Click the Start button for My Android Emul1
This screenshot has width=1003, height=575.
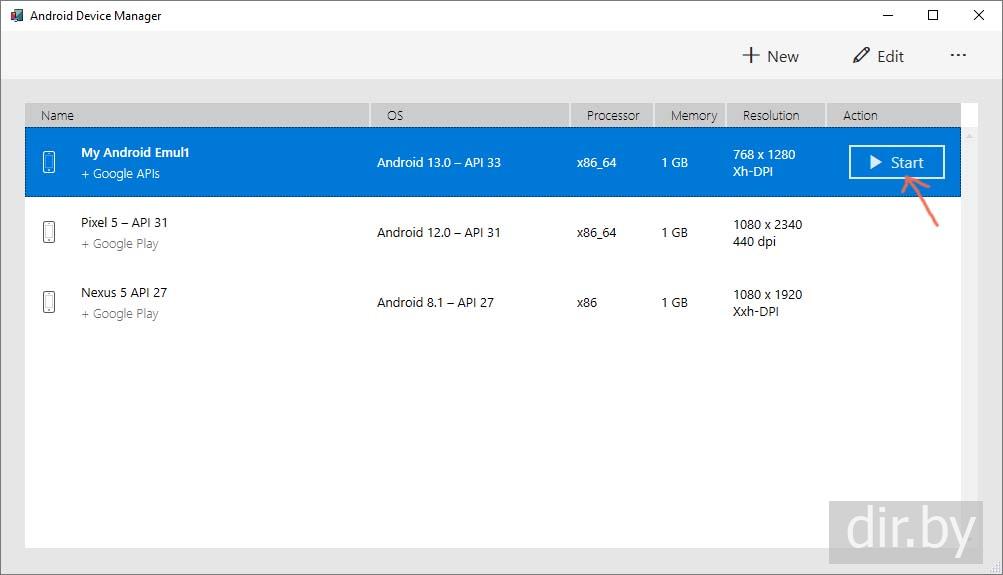point(896,162)
